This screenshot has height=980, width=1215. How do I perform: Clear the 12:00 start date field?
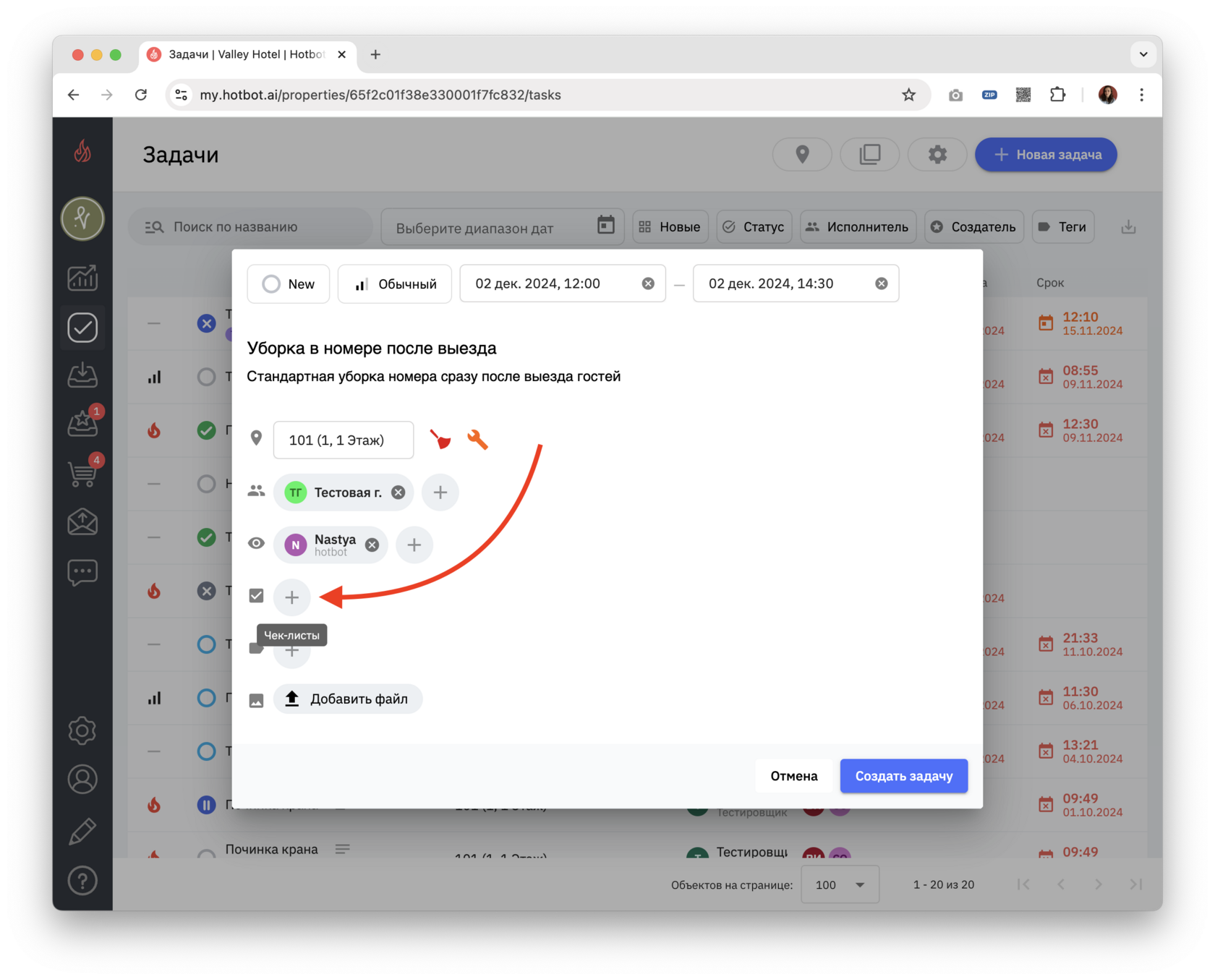648,284
